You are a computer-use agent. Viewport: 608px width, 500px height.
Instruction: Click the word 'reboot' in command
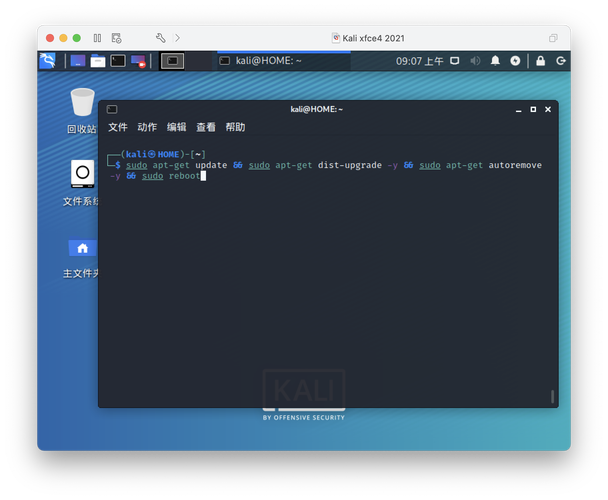pyautogui.click(x=185, y=176)
